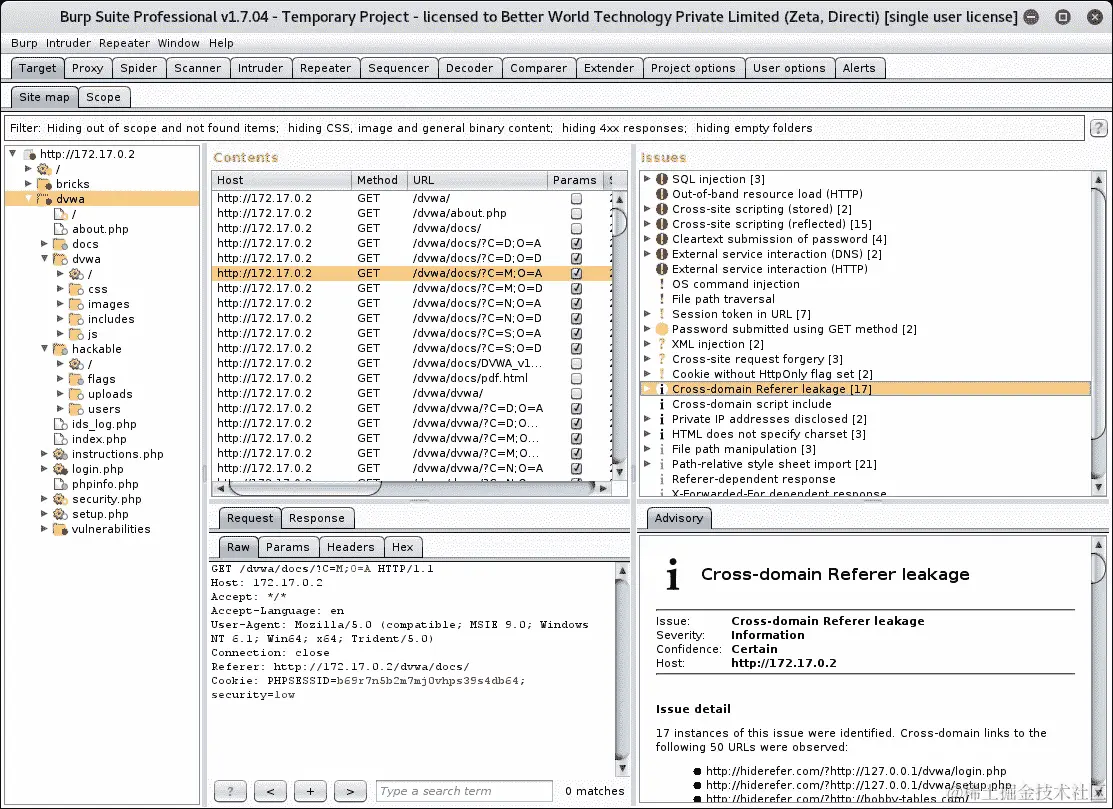Viewport: 1113px width, 809px height.
Task: Expand Session token in URL [7] group
Action: tap(647, 314)
